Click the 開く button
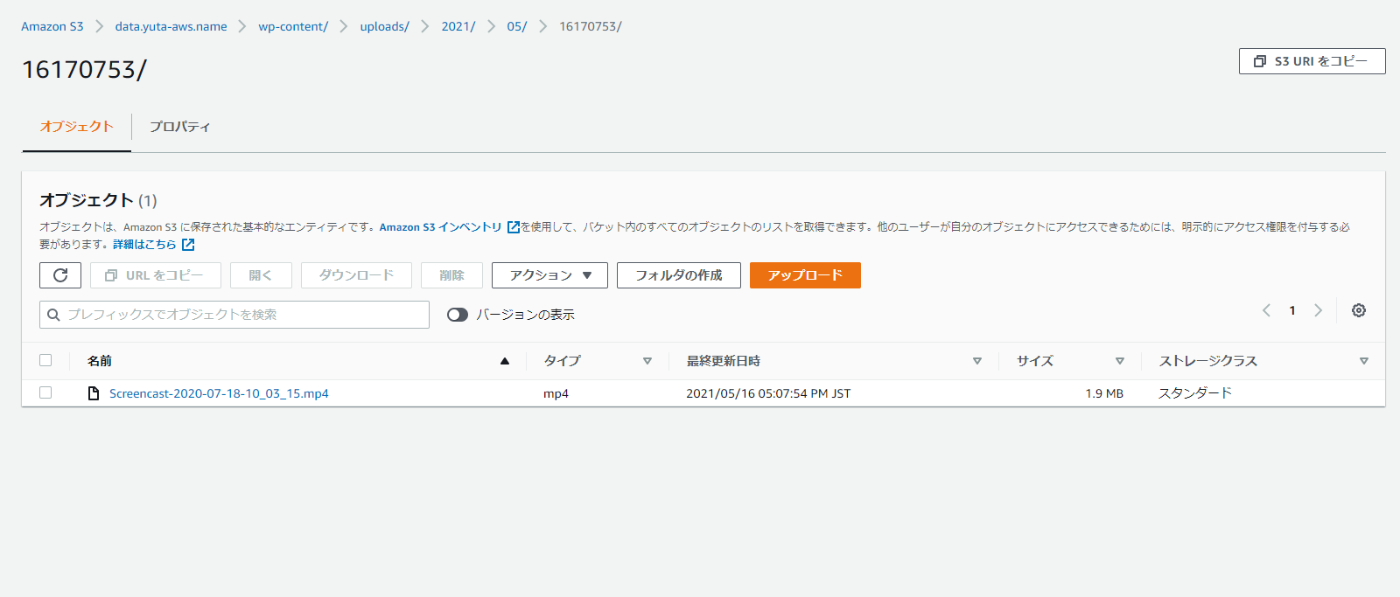 (x=261, y=275)
